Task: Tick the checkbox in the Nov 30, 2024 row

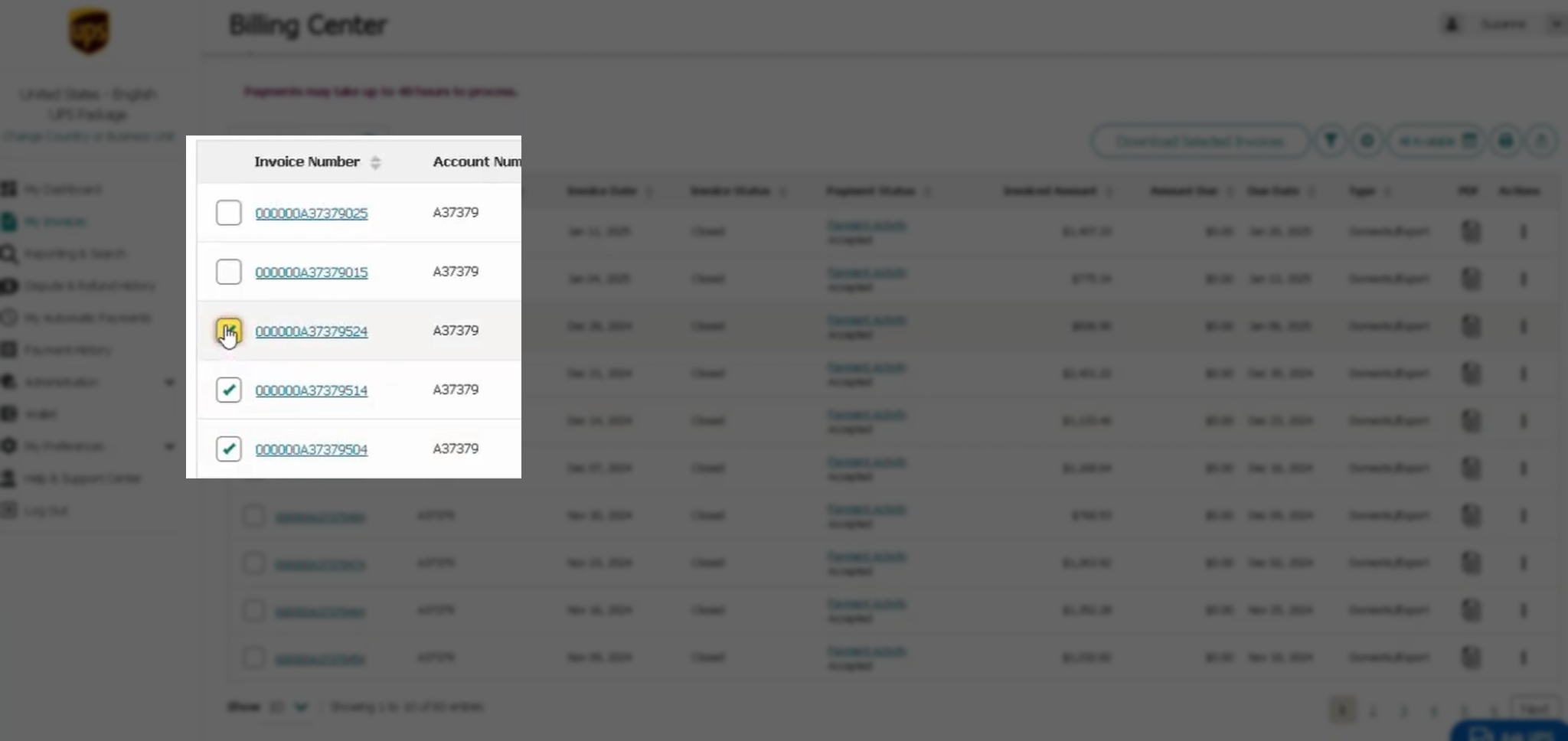Action: pyautogui.click(x=253, y=516)
